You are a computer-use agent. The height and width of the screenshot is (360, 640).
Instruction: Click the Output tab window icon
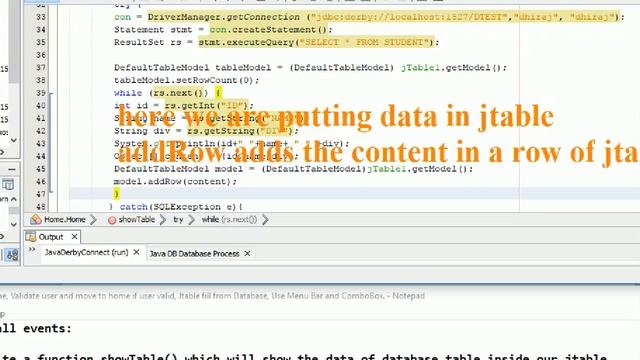pos(31,237)
